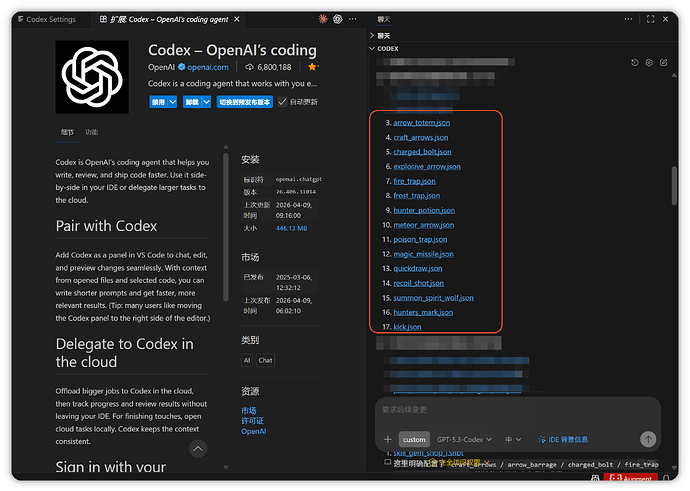690x491 pixels.
Task: Open charged_bolt.json file link
Action: tap(422, 152)
